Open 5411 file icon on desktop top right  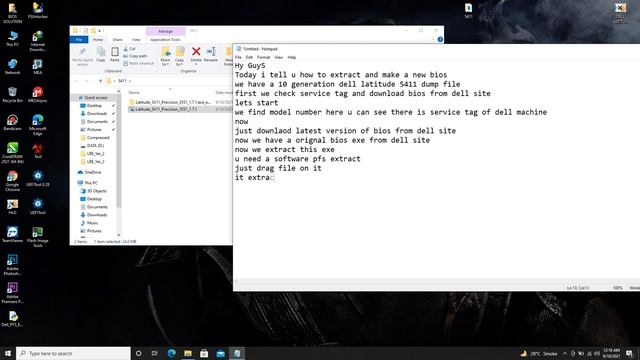click(468, 11)
